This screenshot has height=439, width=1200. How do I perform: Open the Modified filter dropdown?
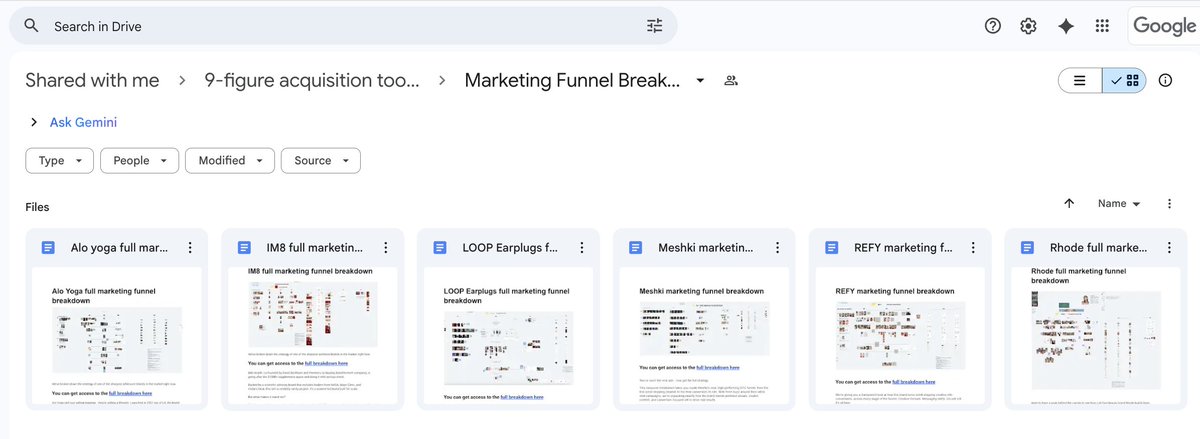coord(230,160)
